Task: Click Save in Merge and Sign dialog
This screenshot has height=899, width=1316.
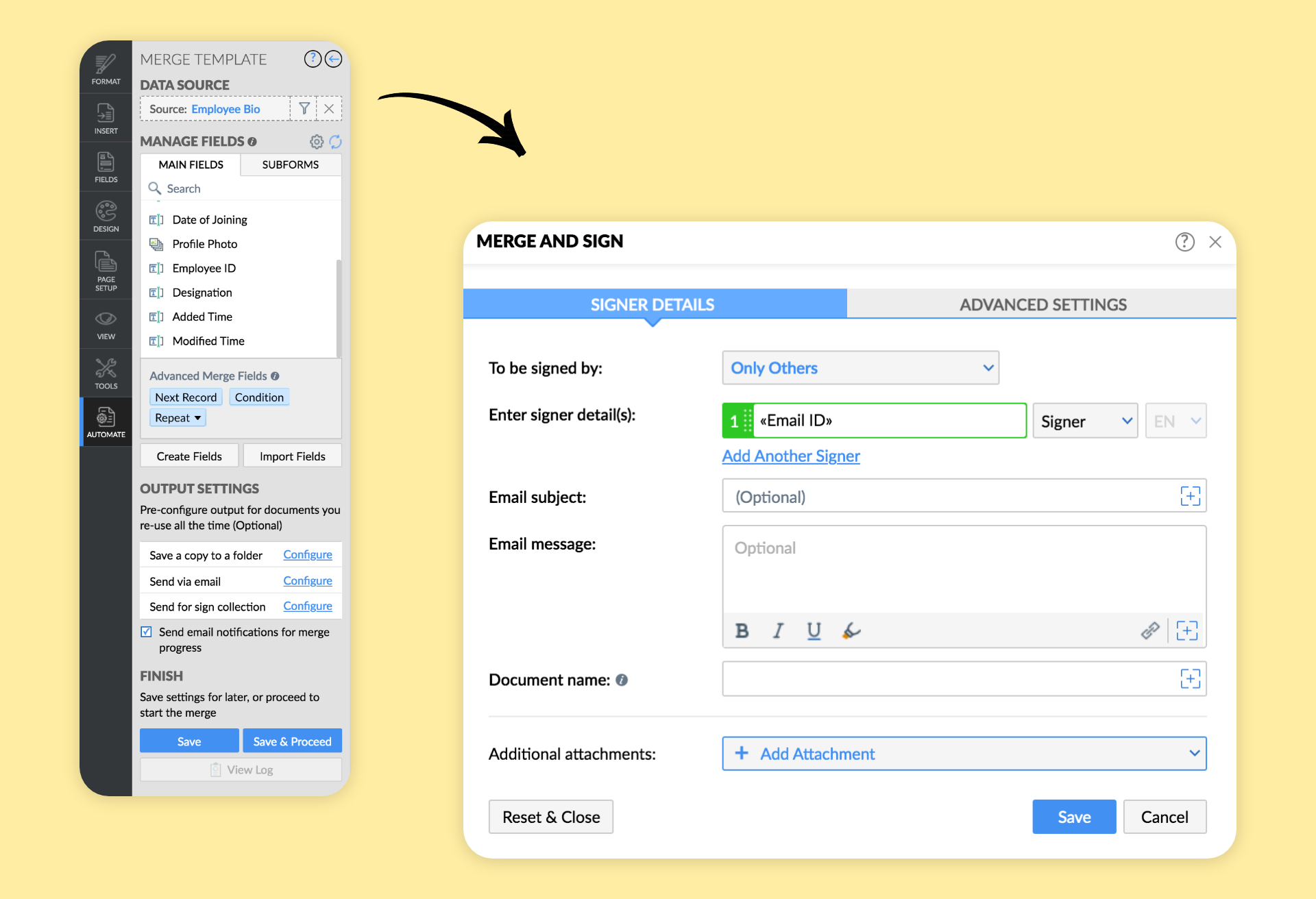Action: point(1074,817)
